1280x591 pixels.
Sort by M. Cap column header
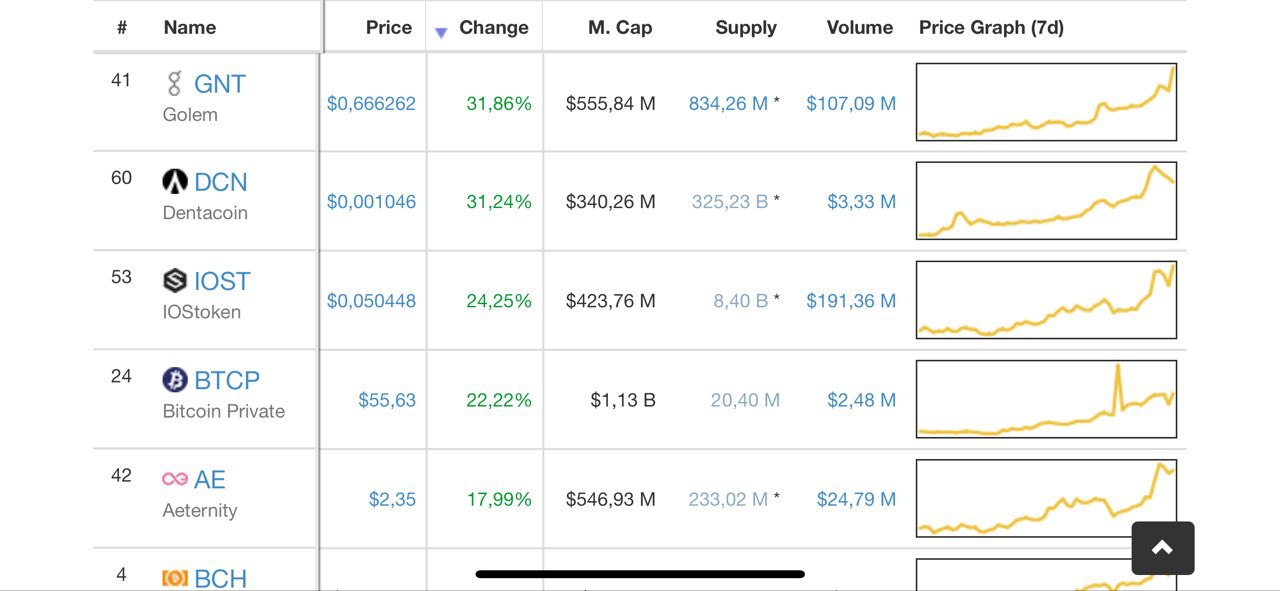coord(620,28)
